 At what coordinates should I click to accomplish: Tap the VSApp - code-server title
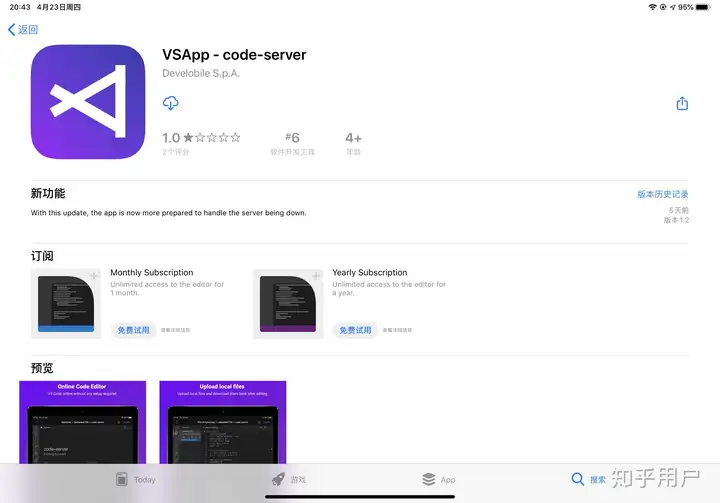(234, 55)
